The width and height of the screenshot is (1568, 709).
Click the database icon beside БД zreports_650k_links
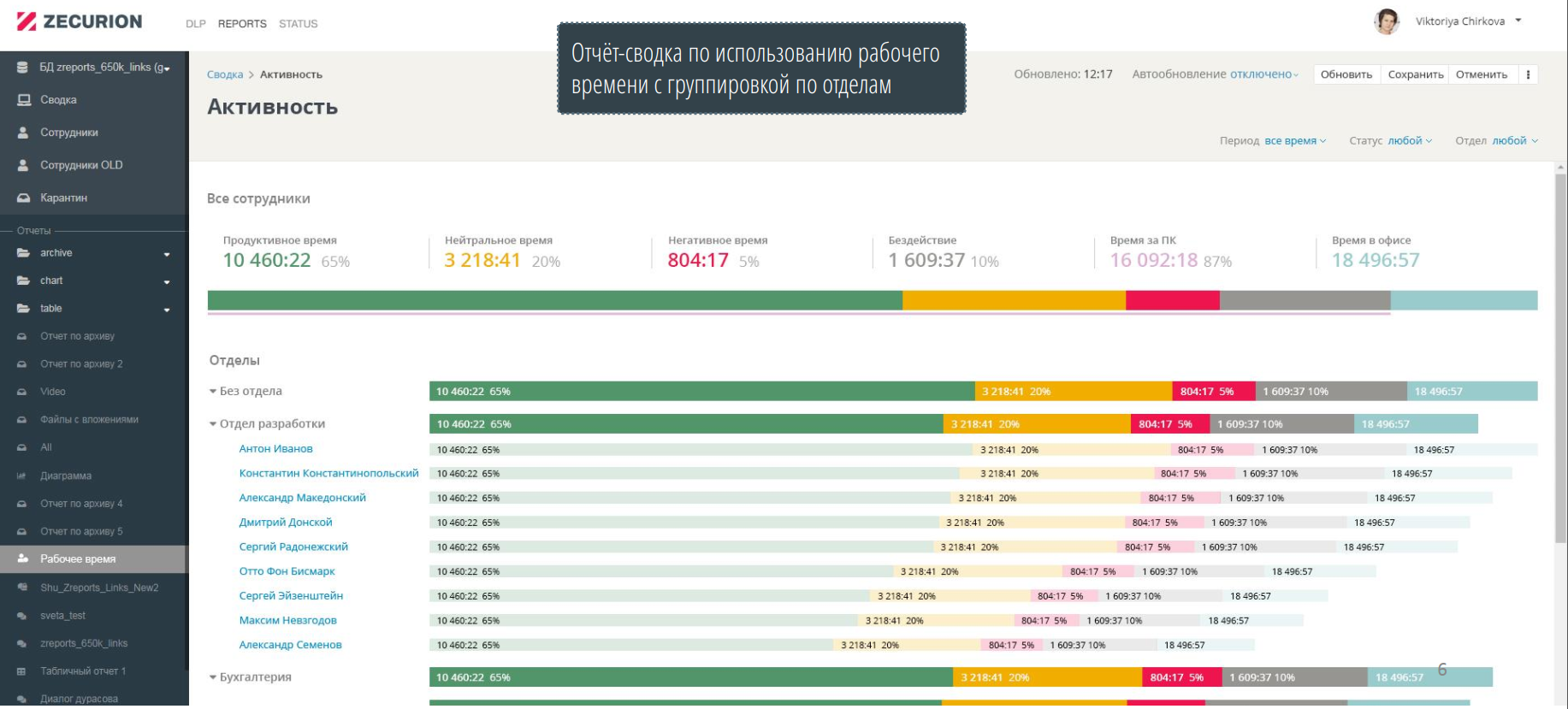pos(23,68)
